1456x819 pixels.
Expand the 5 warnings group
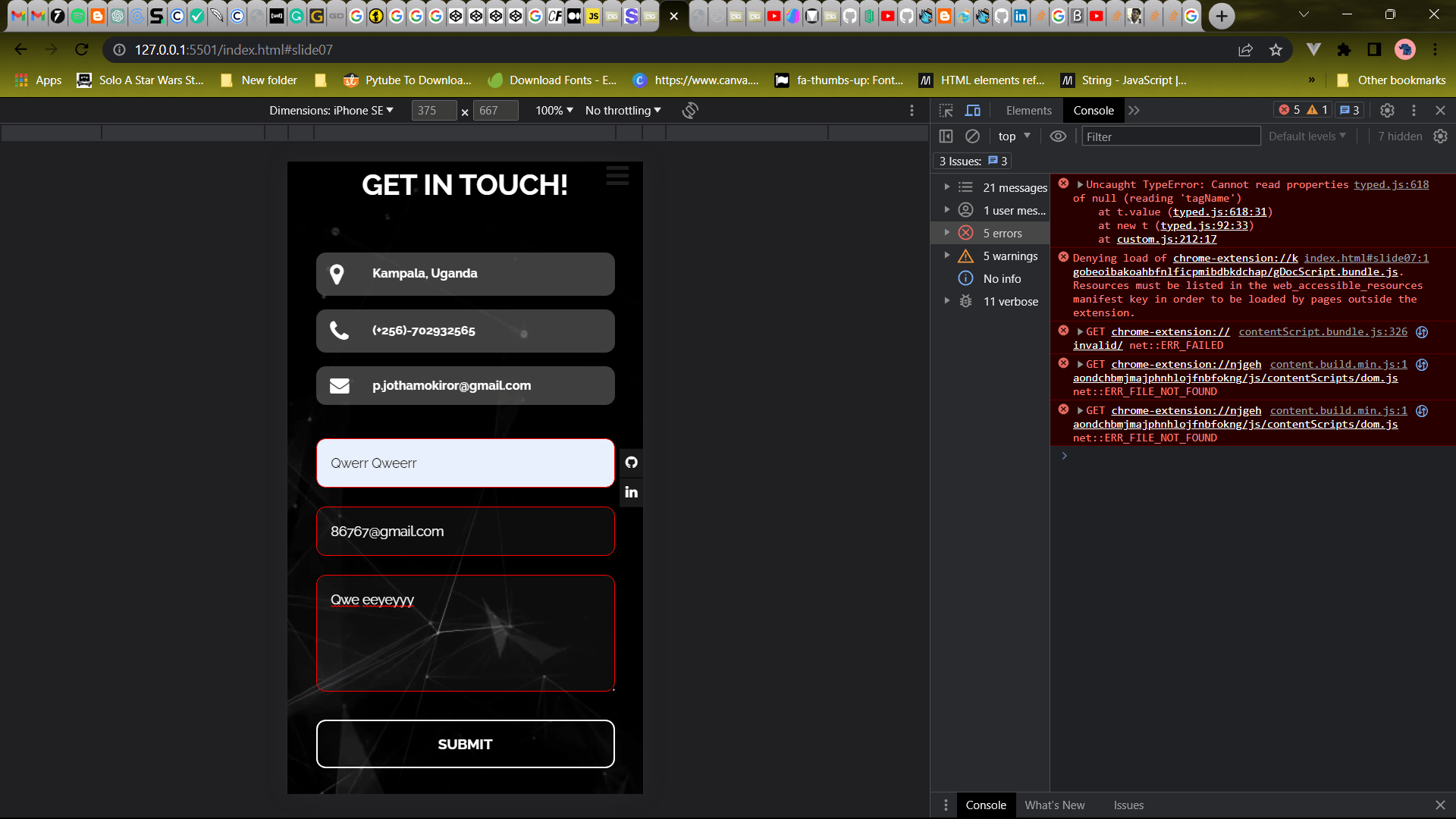pos(946,256)
